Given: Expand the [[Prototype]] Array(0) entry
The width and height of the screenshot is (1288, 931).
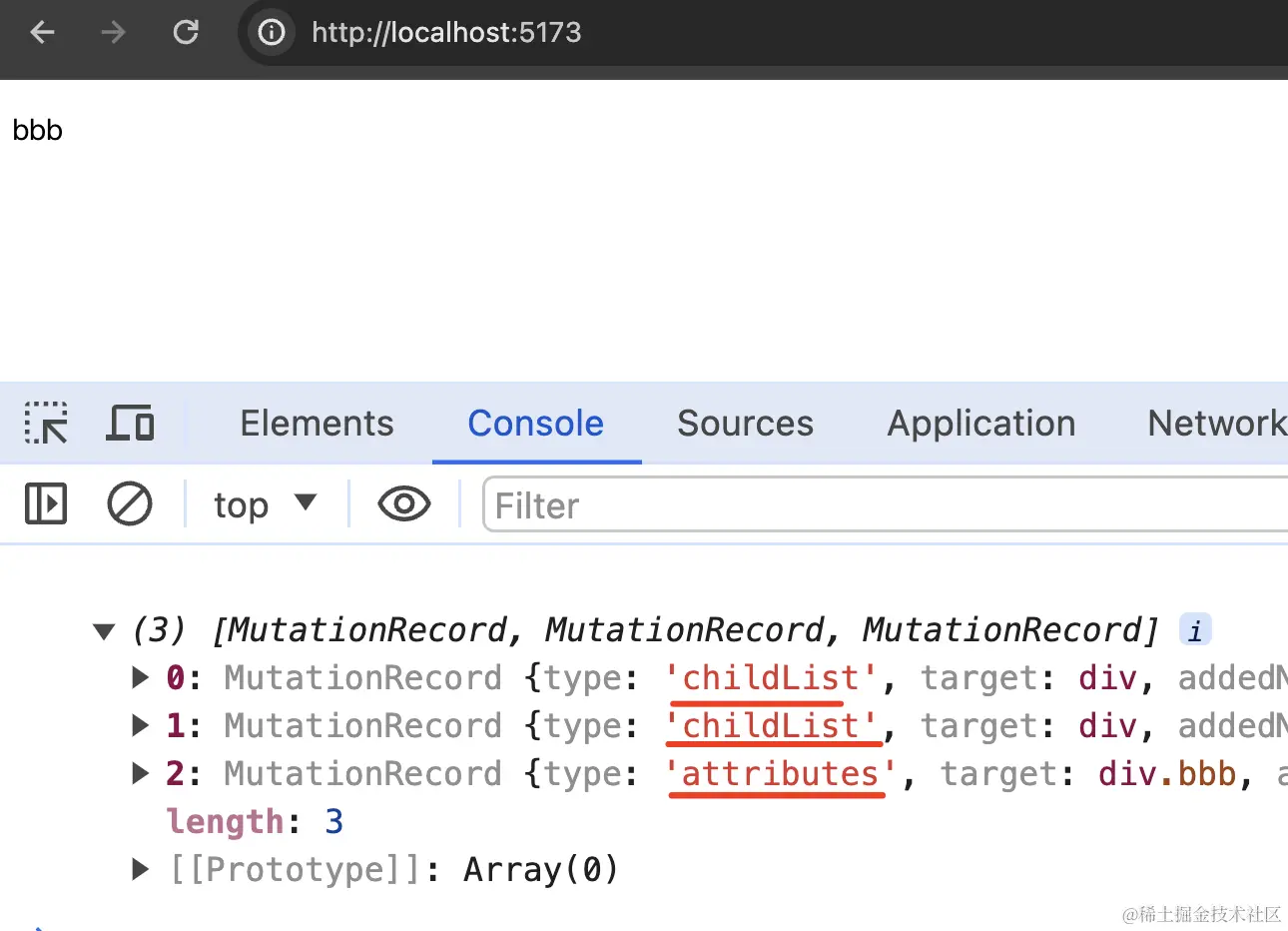Looking at the screenshot, I should [140, 869].
